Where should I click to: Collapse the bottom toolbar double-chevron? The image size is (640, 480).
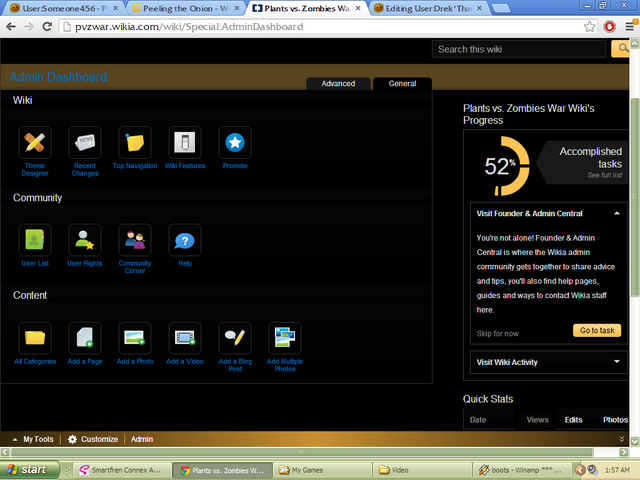622,439
